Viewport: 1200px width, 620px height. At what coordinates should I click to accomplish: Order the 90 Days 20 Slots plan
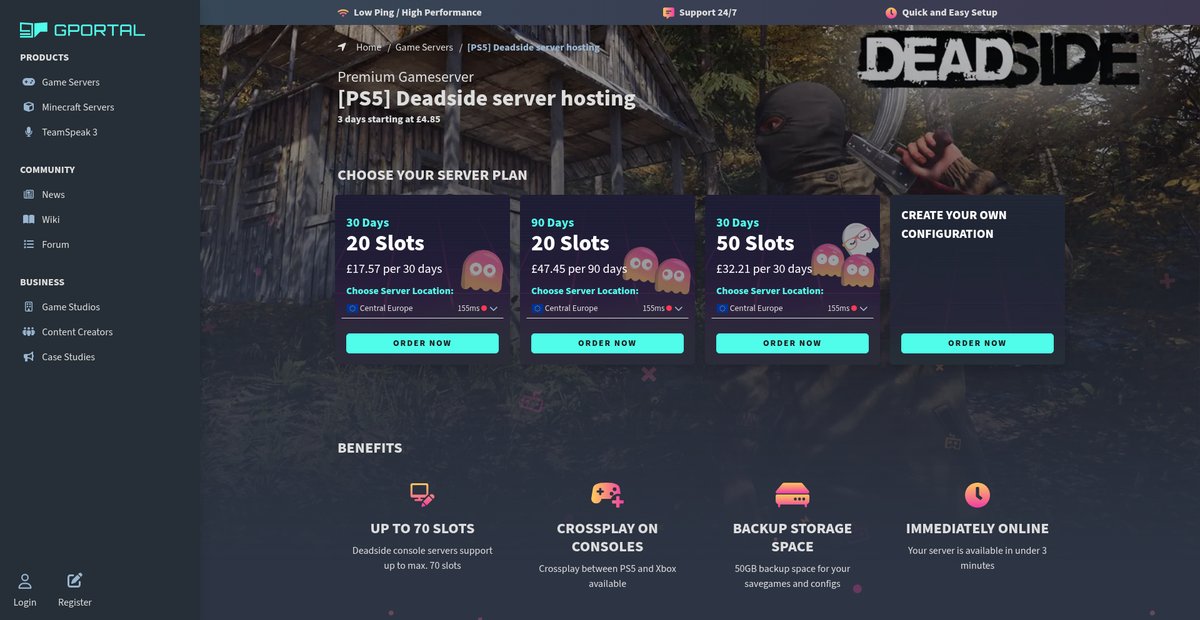click(607, 343)
